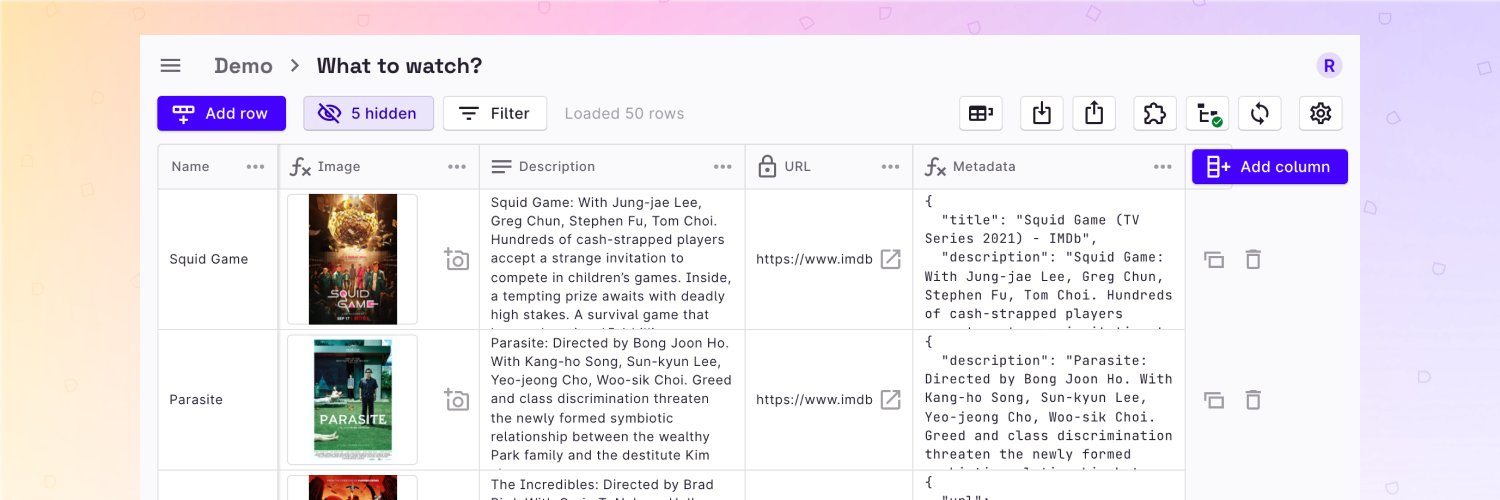The height and width of the screenshot is (500, 1500).
Task: Click the Squid Game metadata JSON cell
Action: 1049,259
